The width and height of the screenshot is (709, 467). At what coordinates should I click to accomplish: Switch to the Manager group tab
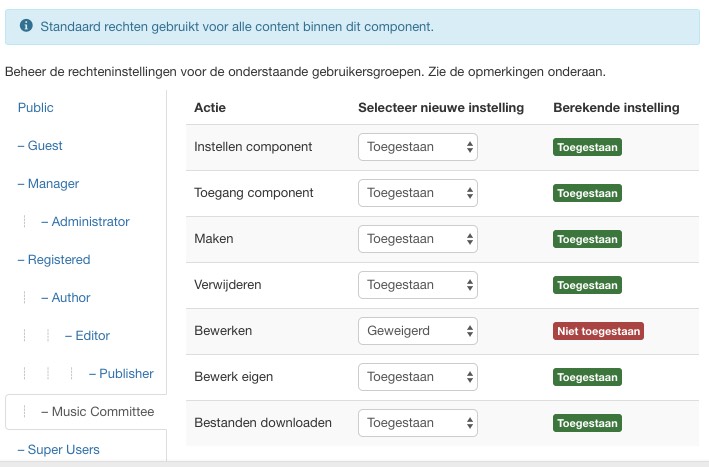[53, 184]
